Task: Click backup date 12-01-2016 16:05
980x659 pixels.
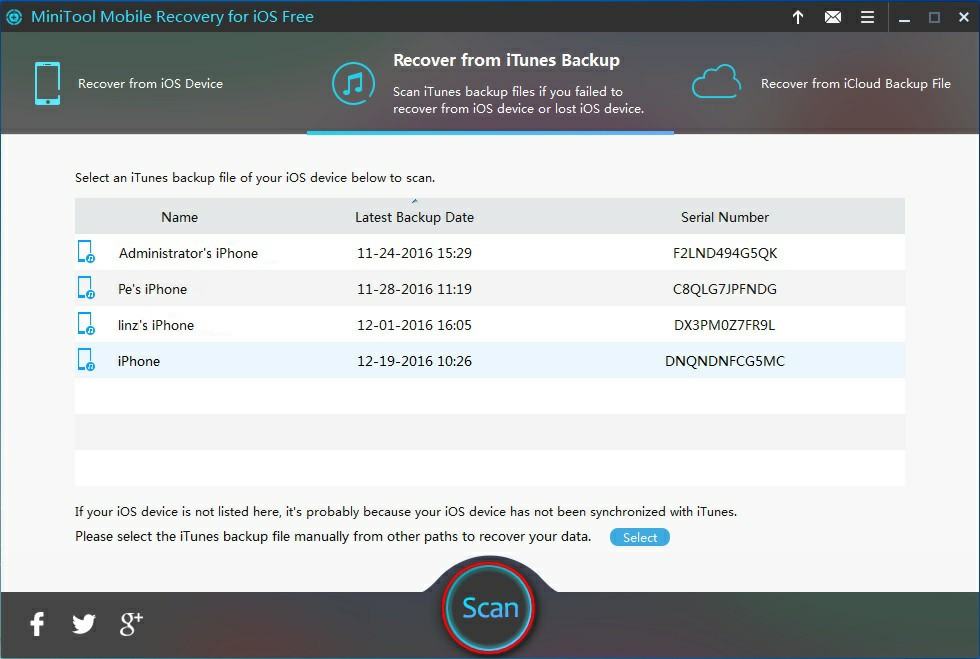Action: [x=414, y=325]
